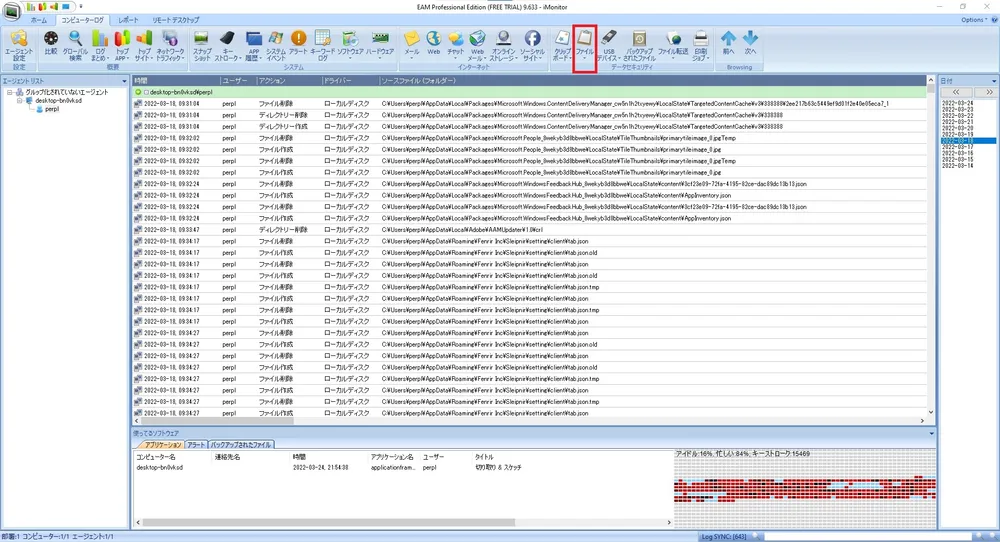Sort by ユーザー column header

tap(237, 81)
